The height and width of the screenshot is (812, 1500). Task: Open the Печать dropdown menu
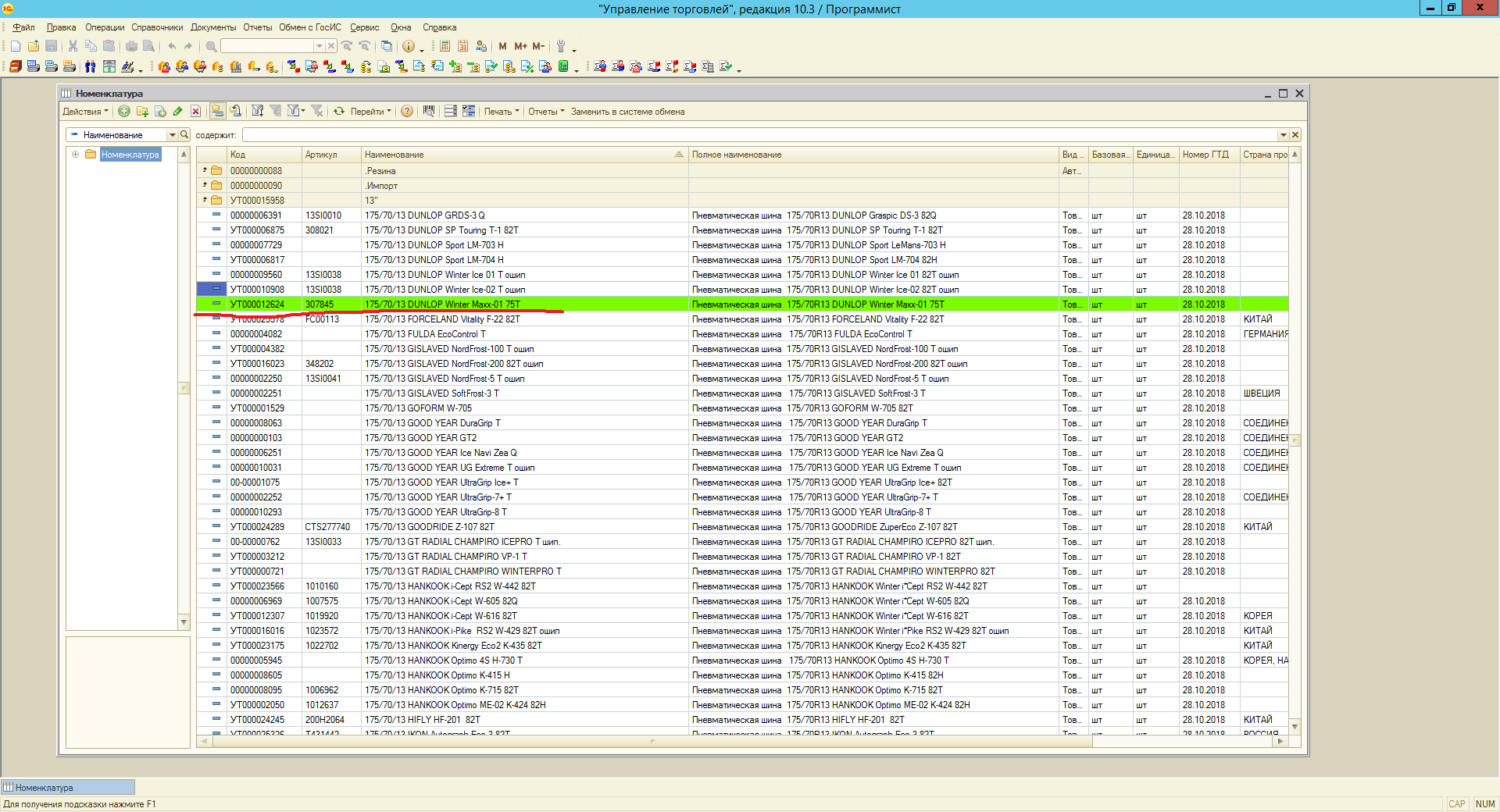pos(501,112)
